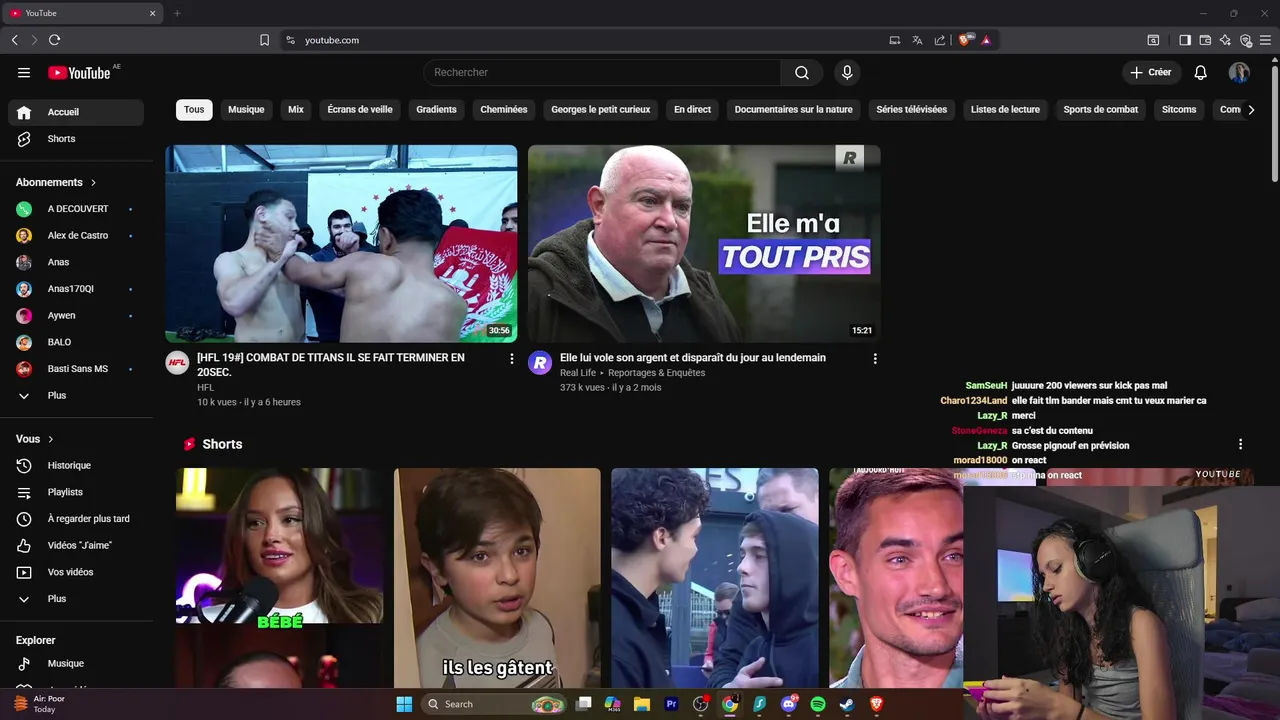Click the translate page icon
Screen dimensions: 1280x720
pos(917,40)
